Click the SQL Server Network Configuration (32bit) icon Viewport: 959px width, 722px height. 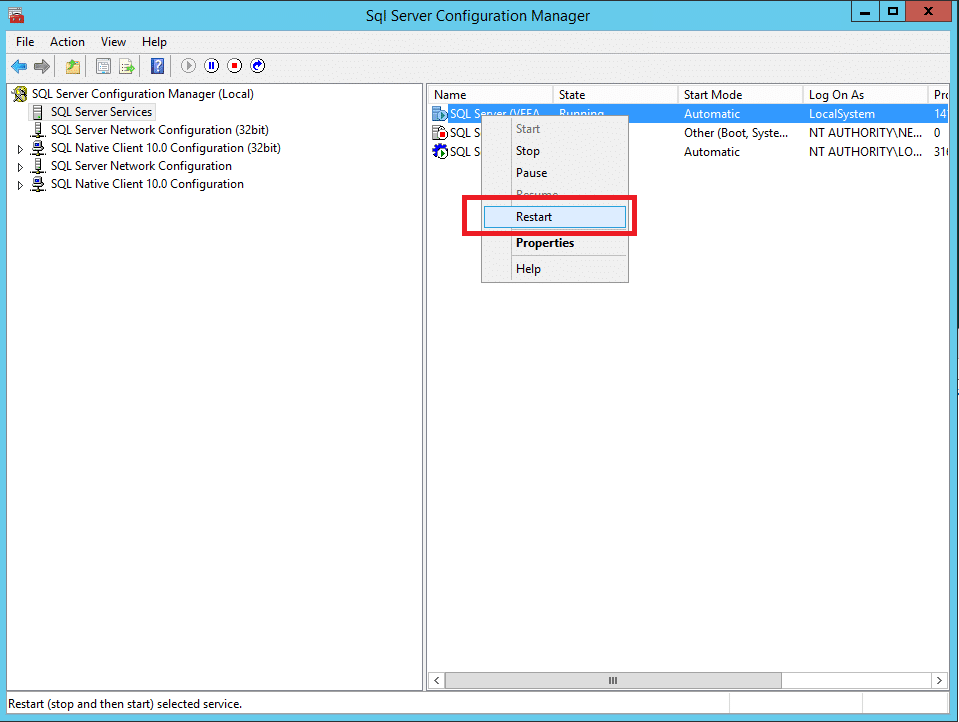38,130
